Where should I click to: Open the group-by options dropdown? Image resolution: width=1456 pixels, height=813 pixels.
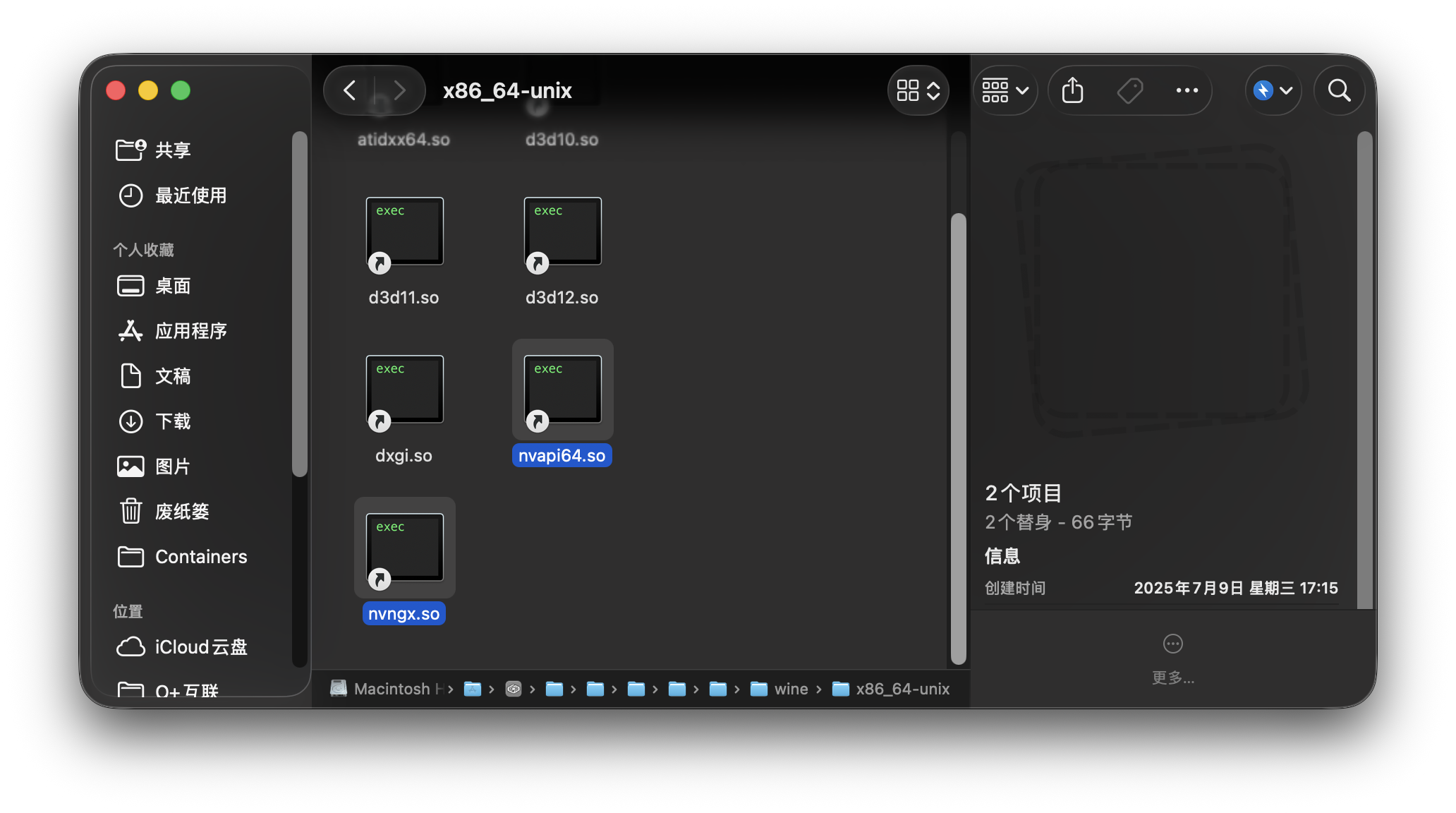click(1005, 90)
